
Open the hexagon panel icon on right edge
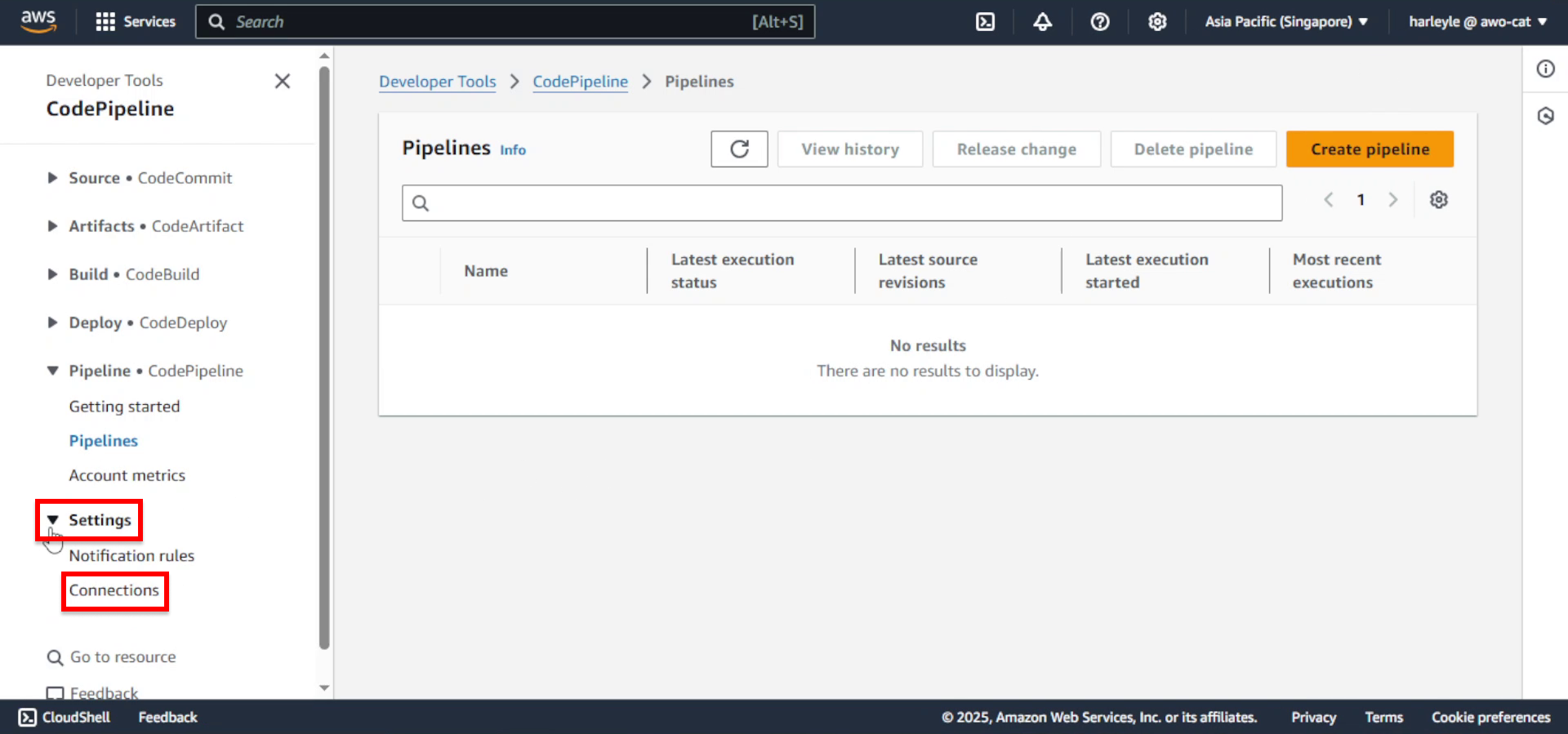point(1545,116)
